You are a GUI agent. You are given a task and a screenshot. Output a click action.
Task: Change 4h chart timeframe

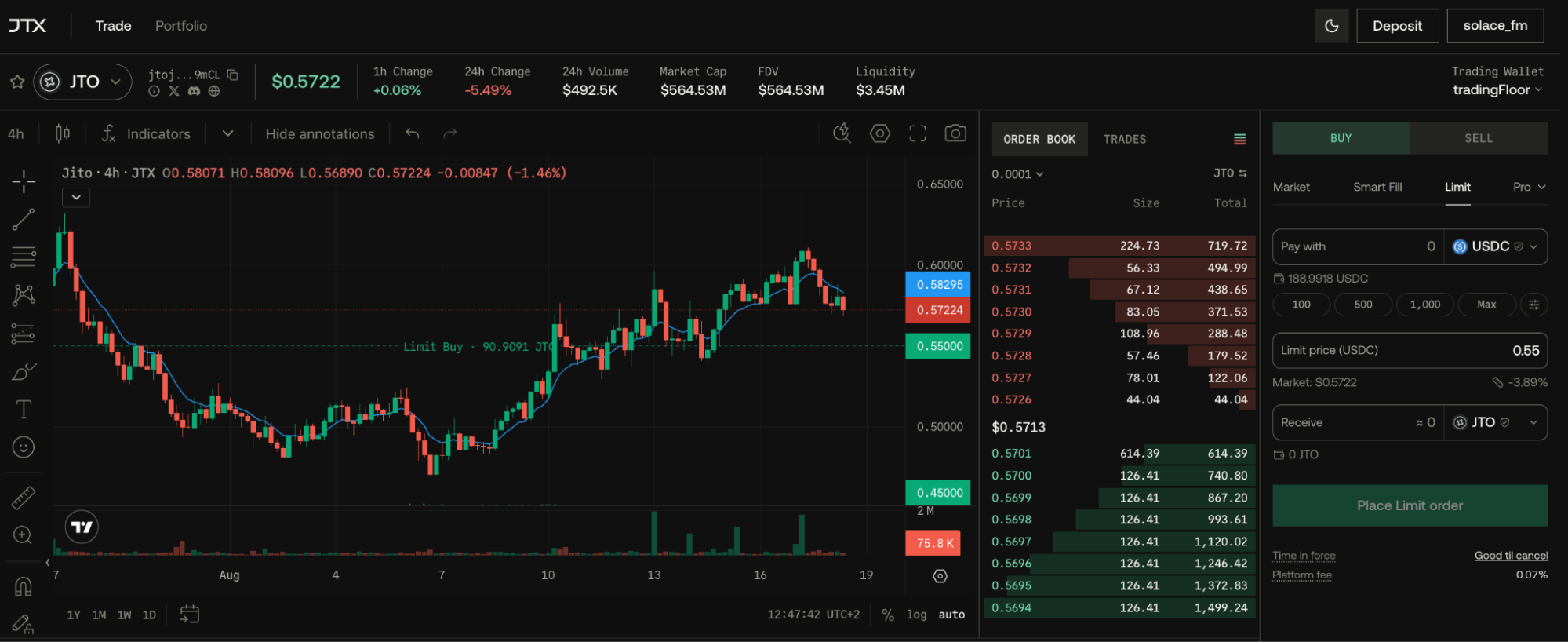[16, 133]
